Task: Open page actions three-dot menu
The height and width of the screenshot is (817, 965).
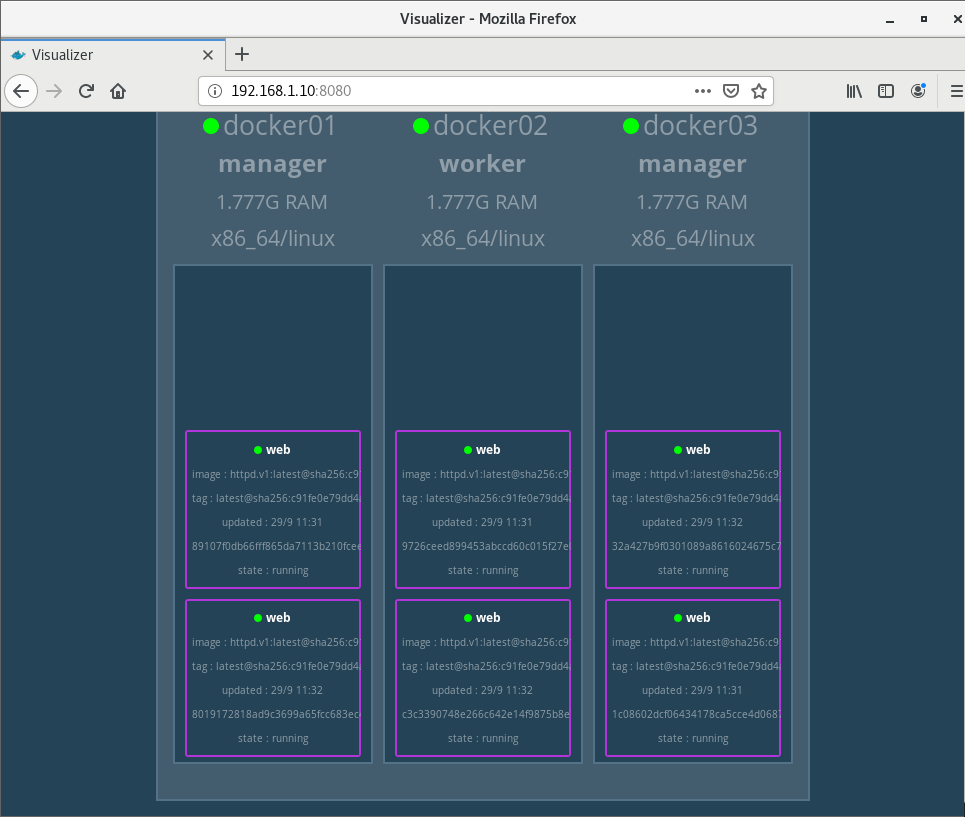Action: (703, 91)
